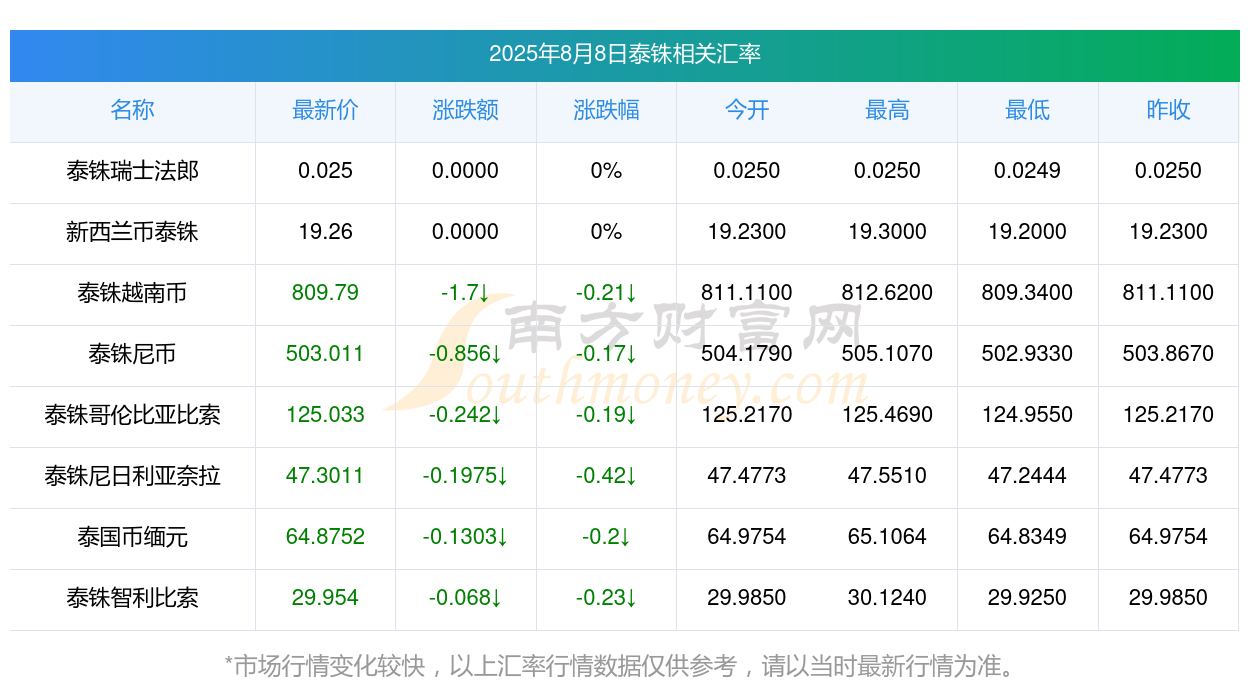
Task: Select the highest value '47.5510'
Action: (x=887, y=476)
